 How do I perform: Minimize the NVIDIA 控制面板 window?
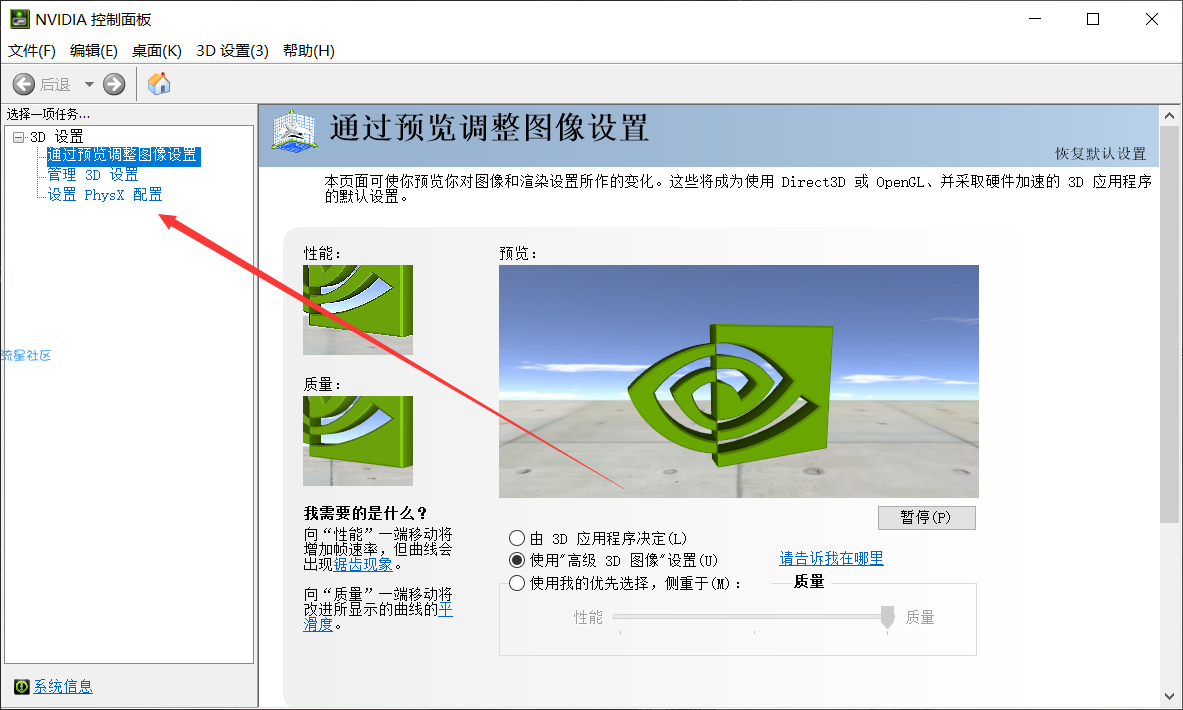click(x=1035, y=19)
